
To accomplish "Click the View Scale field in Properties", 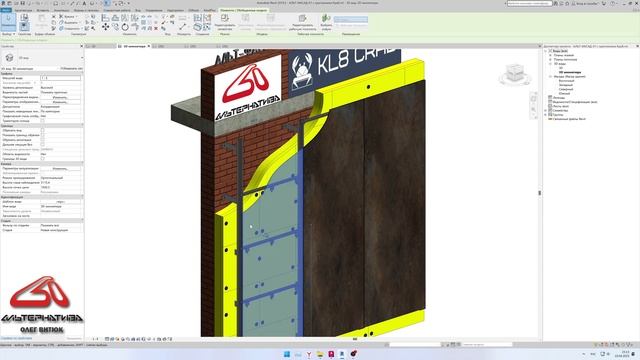I will [60, 78].
